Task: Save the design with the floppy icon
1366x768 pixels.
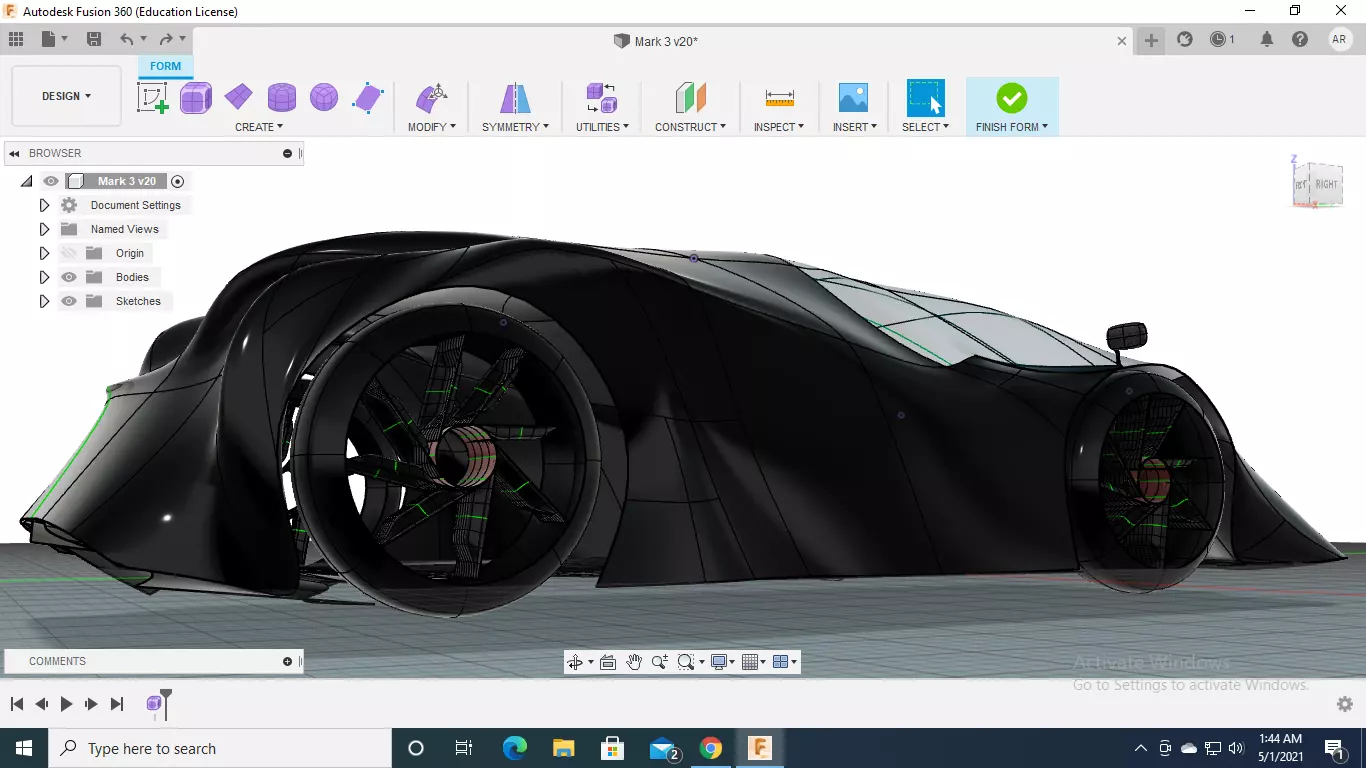Action: 94,40
